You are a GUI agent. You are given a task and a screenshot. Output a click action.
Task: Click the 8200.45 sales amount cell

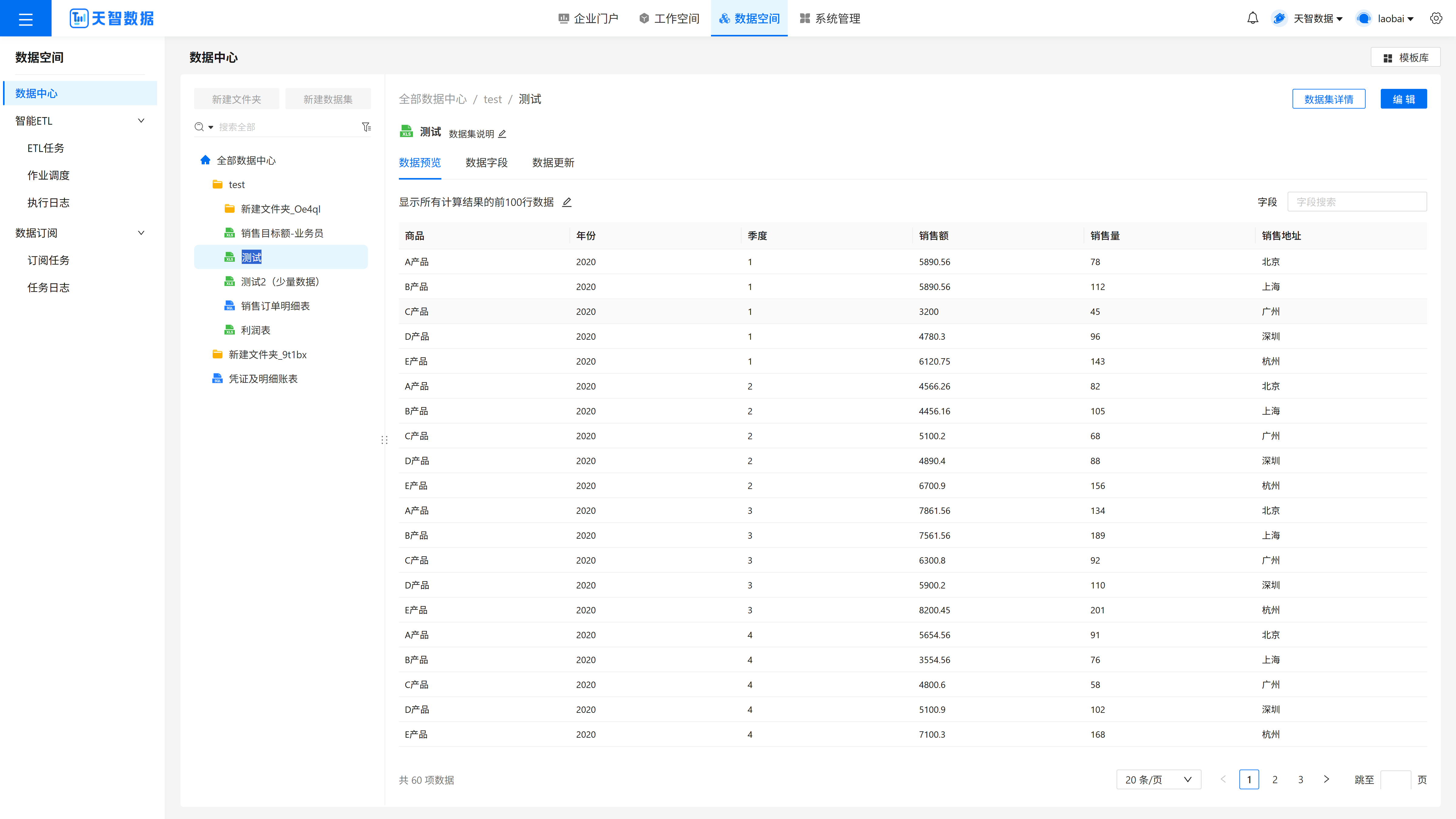pyautogui.click(x=934, y=610)
